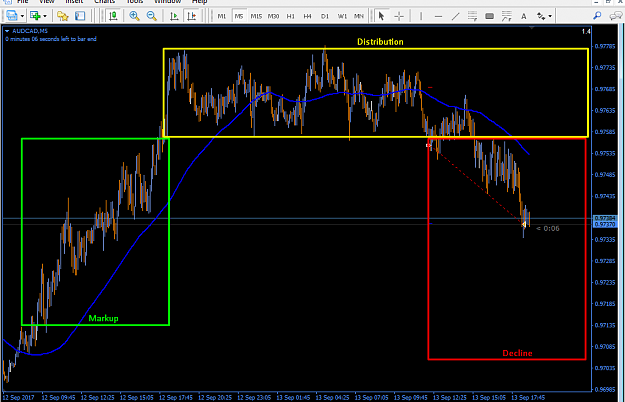The image size is (625, 402).
Task: Click the '13 Sep 17:45' time axis label
Action: [x=528, y=398]
